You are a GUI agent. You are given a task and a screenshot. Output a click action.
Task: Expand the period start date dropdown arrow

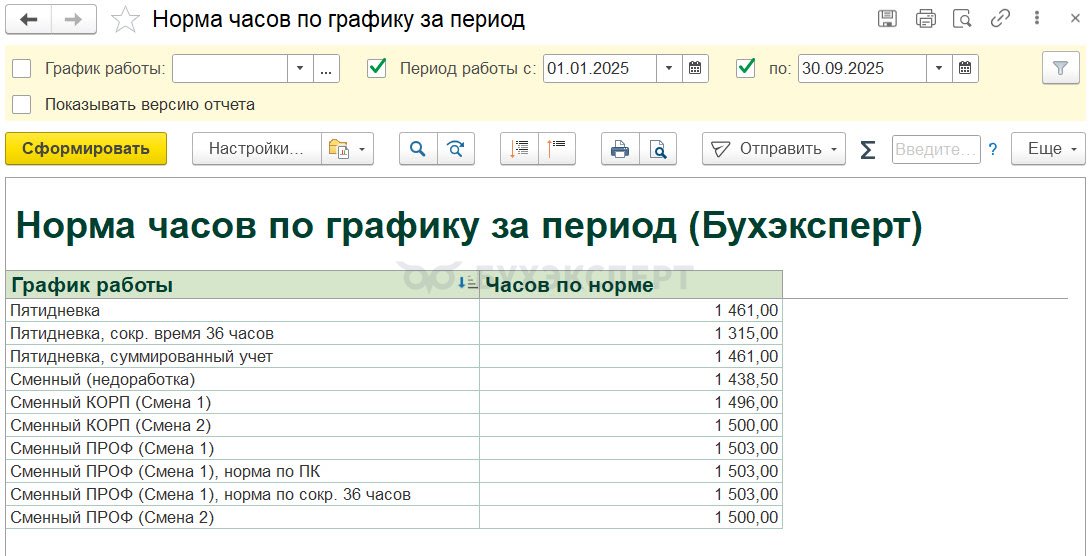[669, 68]
